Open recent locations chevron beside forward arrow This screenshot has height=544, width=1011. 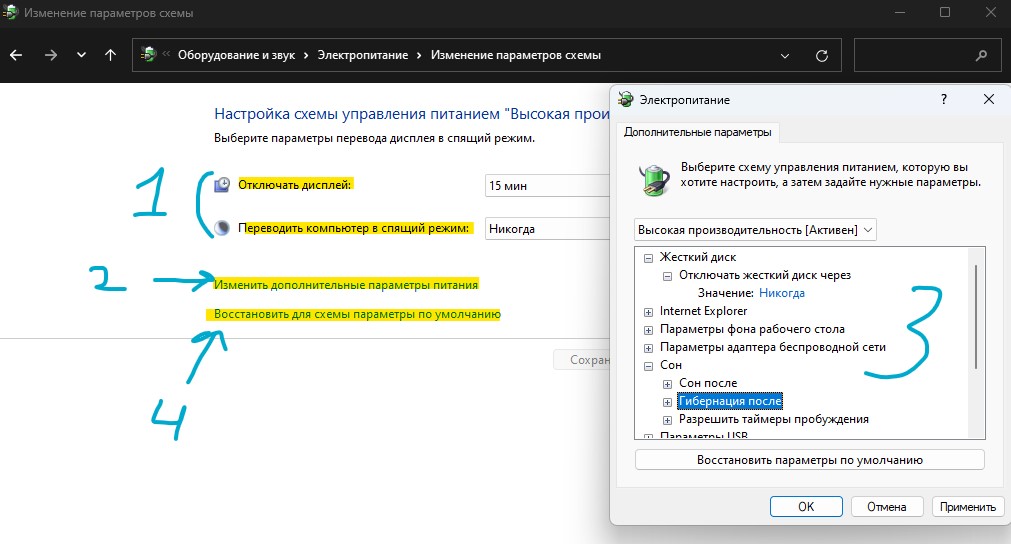tap(81, 55)
